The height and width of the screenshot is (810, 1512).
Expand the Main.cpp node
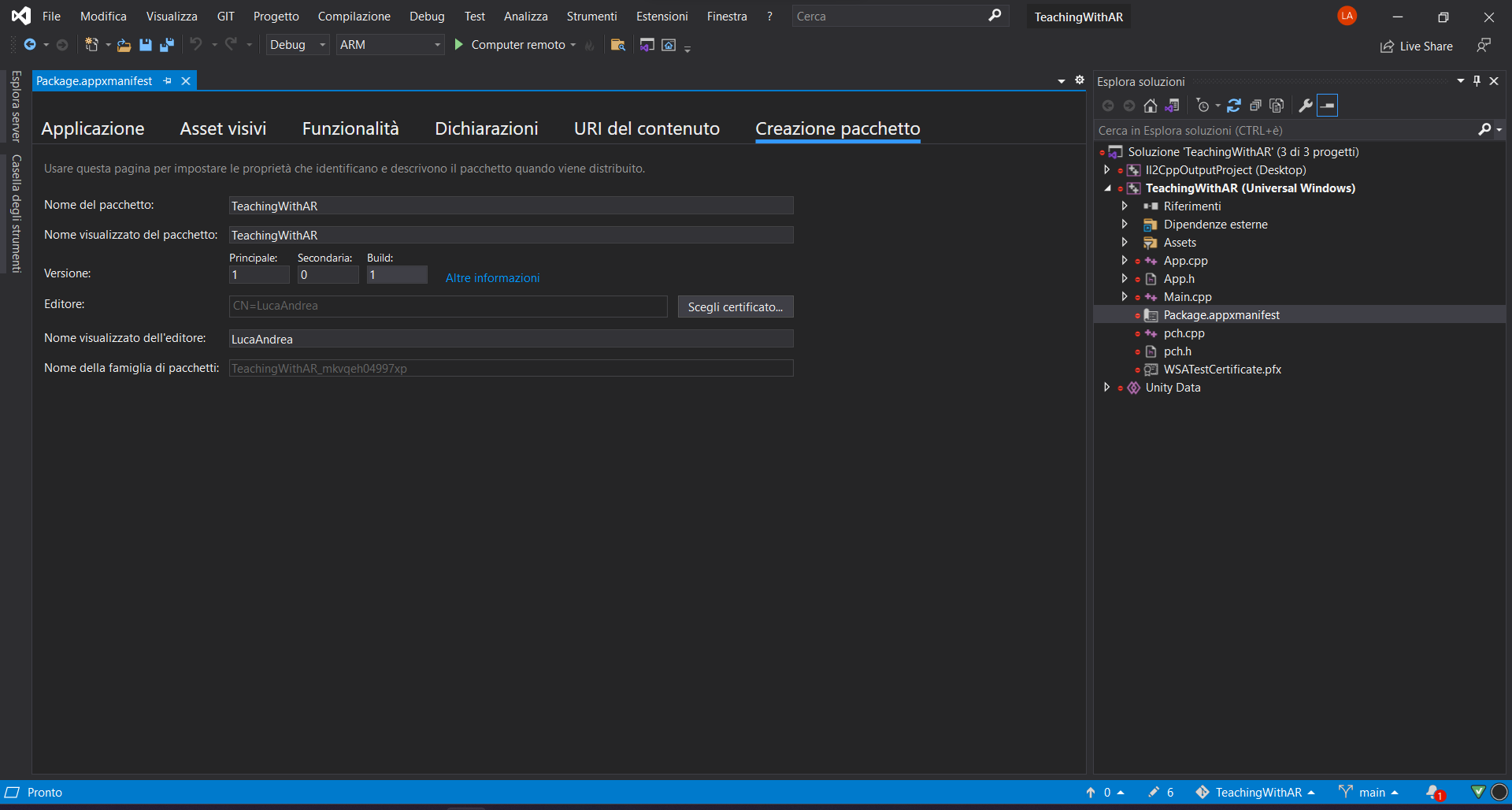tap(1125, 297)
